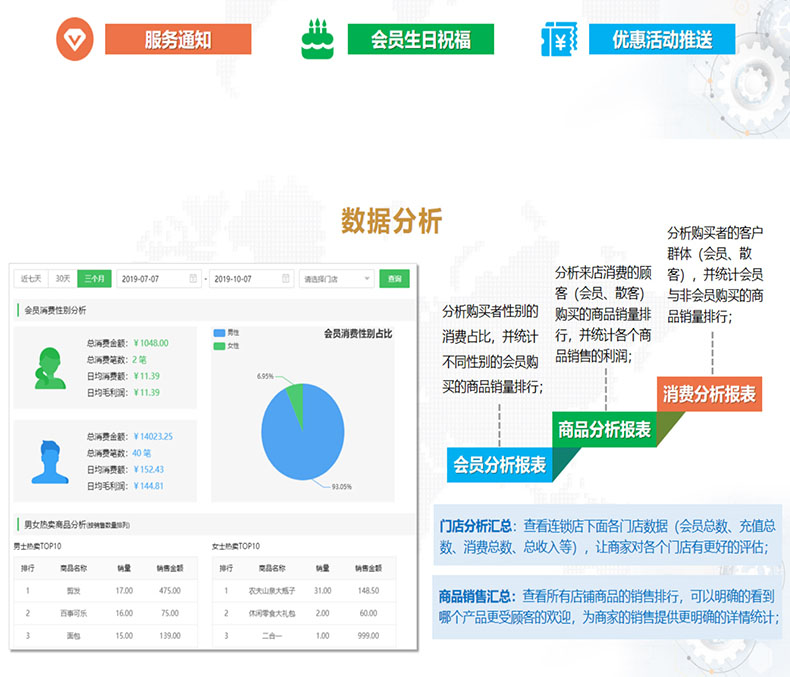Click the green birthday cake icon
The image size is (790, 677).
click(316, 39)
